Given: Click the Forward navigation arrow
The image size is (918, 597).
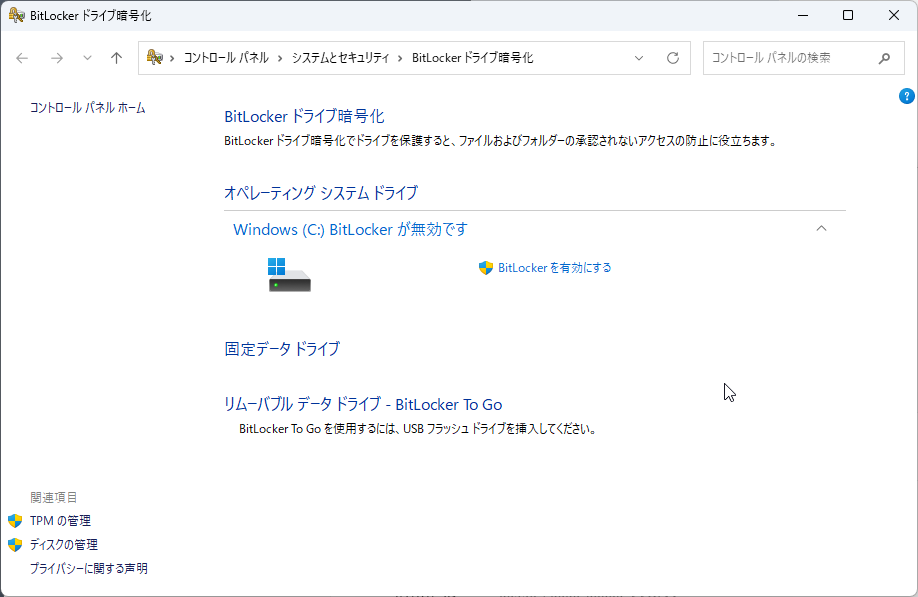Looking at the screenshot, I should click(57, 58).
